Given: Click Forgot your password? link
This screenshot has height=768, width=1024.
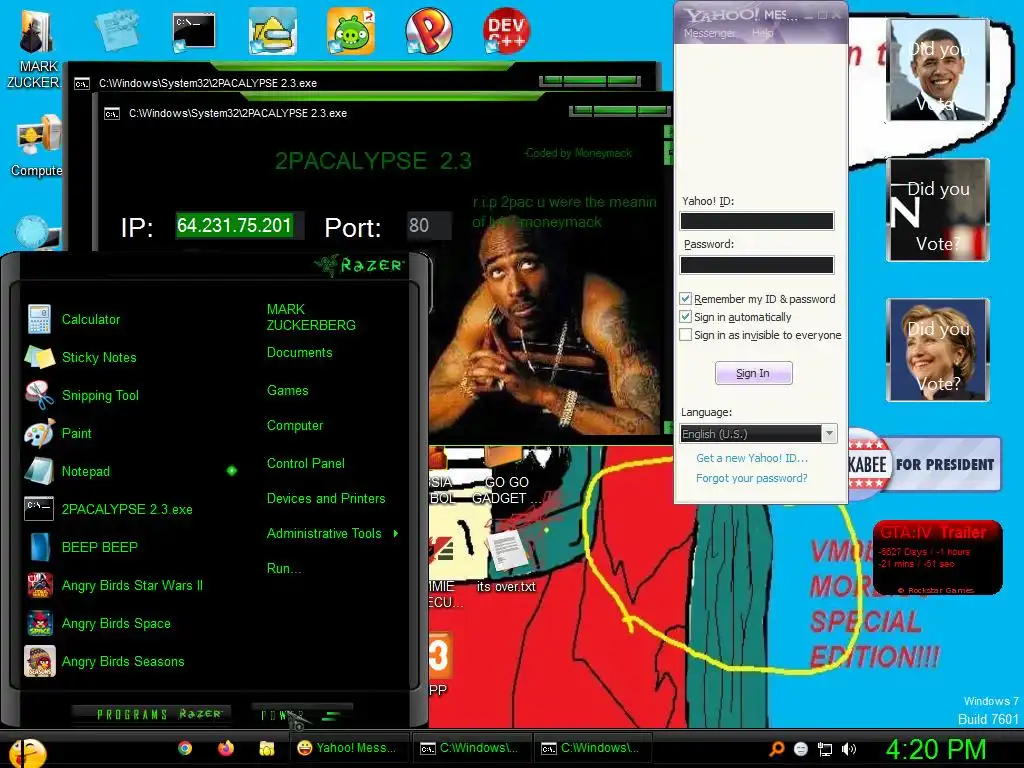Looking at the screenshot, I should coord(752,478).
